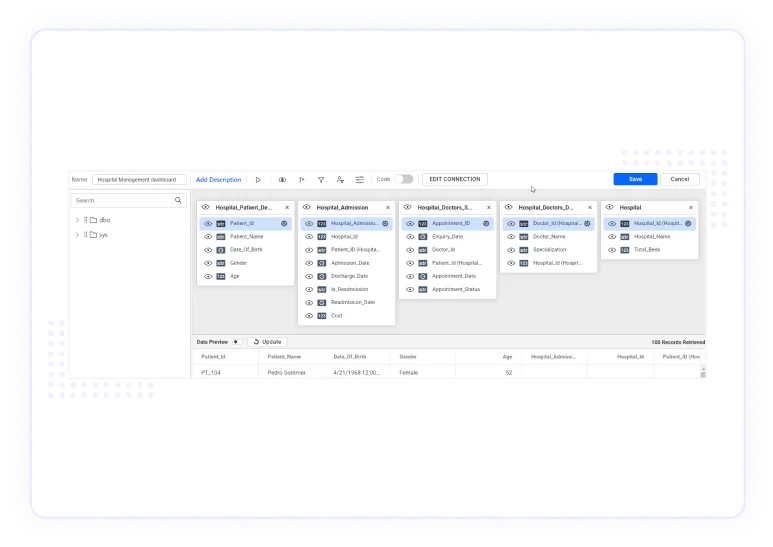The height and width of the screenshot is (547, 773).
Task: Toggle the Data Preview switch
Action: point(237,342)
